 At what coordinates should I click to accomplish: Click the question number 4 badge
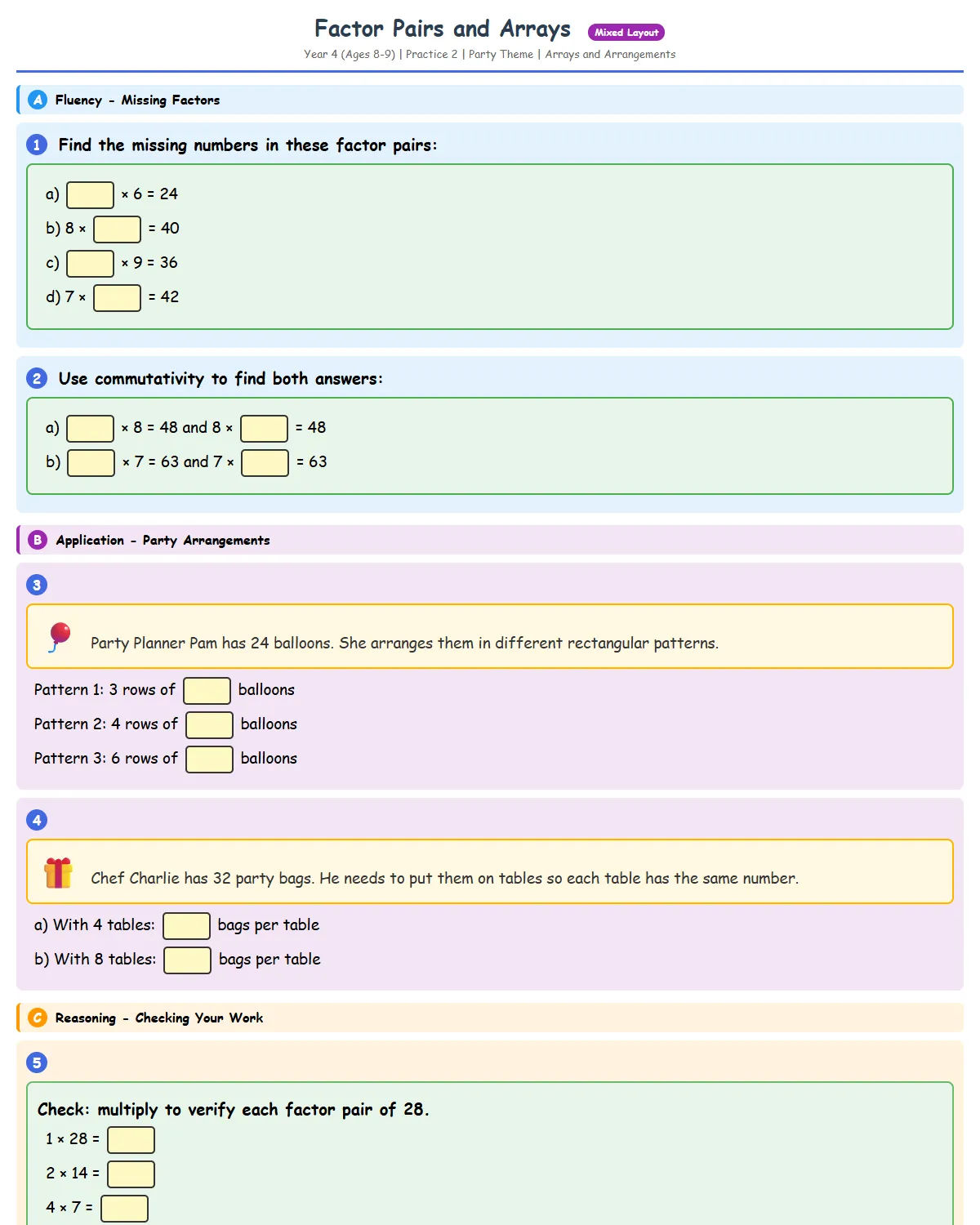pos(37,820)
